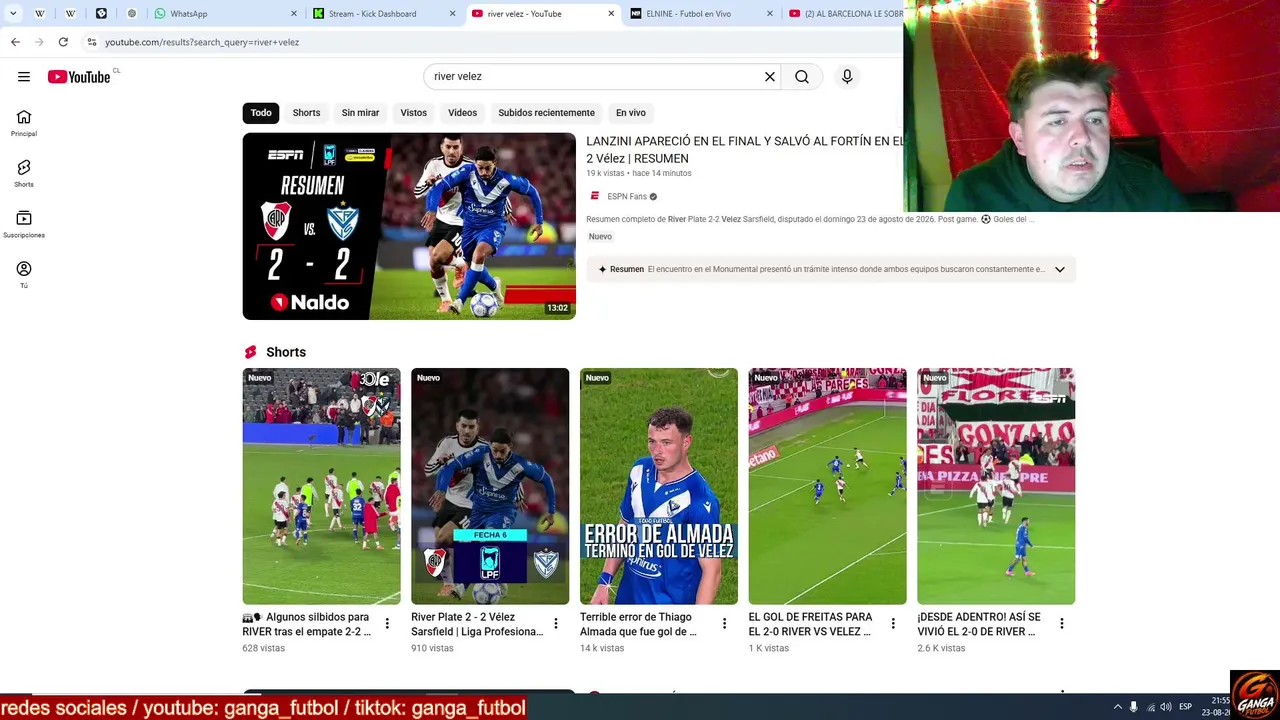
Task: Filter results by Subidos recientemente chip
Action: coord(546,113)
